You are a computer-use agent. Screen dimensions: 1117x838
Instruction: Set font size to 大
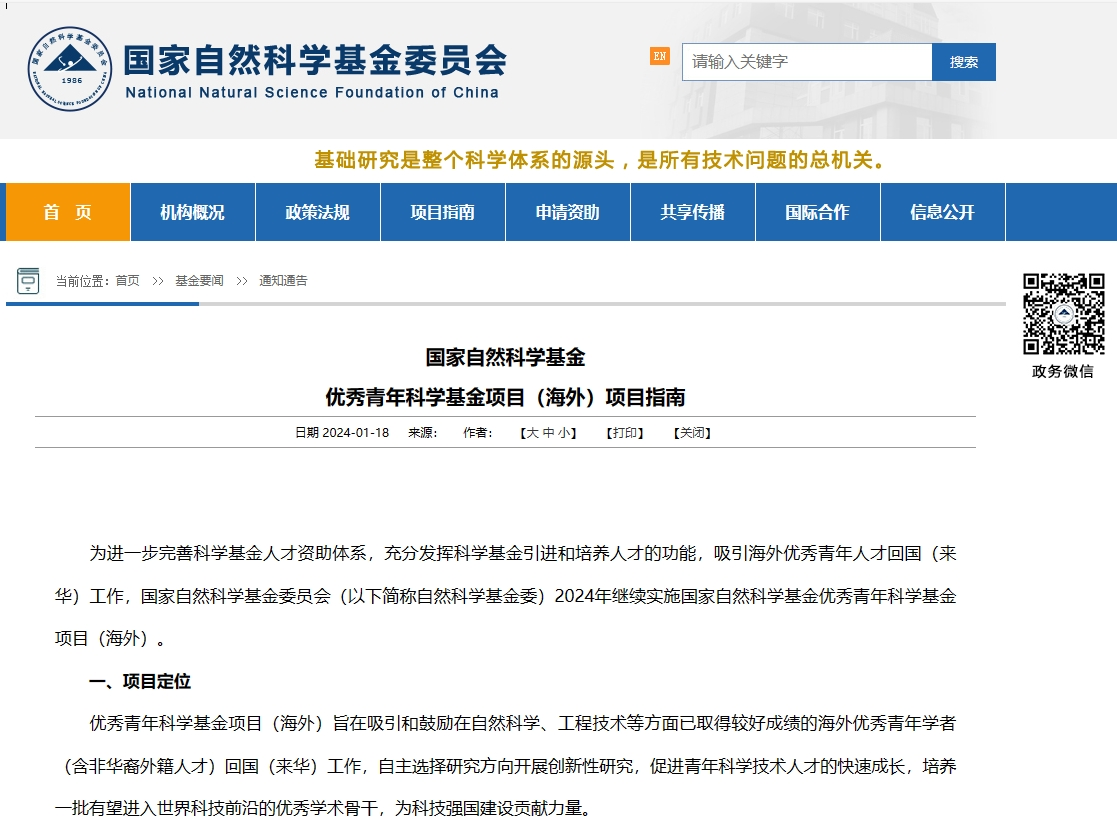coord(532,433)
